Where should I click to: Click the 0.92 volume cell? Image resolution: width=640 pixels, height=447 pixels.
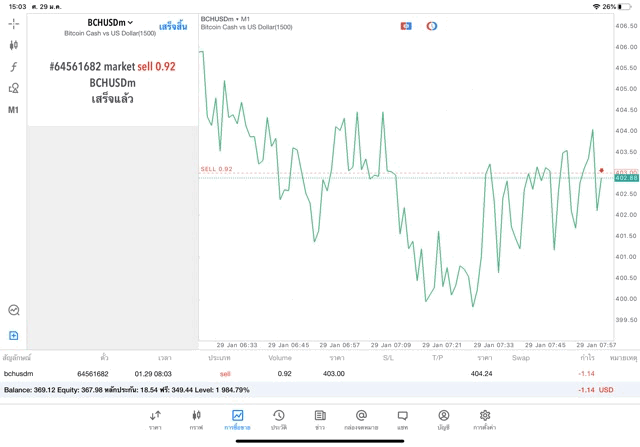(284, 374)
